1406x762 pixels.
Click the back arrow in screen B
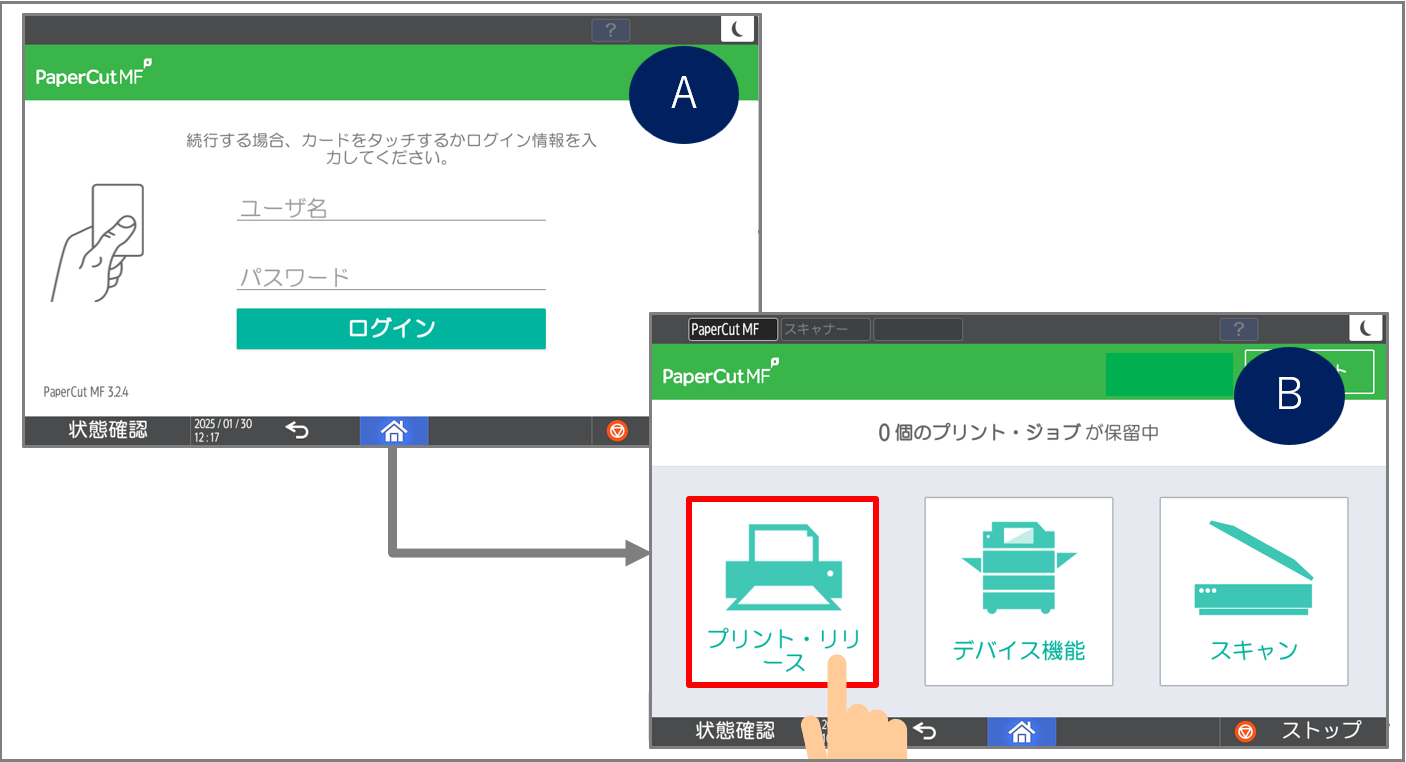coord(925,732)
